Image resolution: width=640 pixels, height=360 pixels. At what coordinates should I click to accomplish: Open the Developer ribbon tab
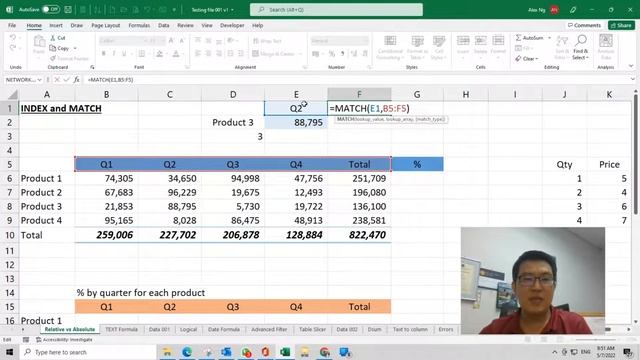pyautogui.click(x=232, y=25)
